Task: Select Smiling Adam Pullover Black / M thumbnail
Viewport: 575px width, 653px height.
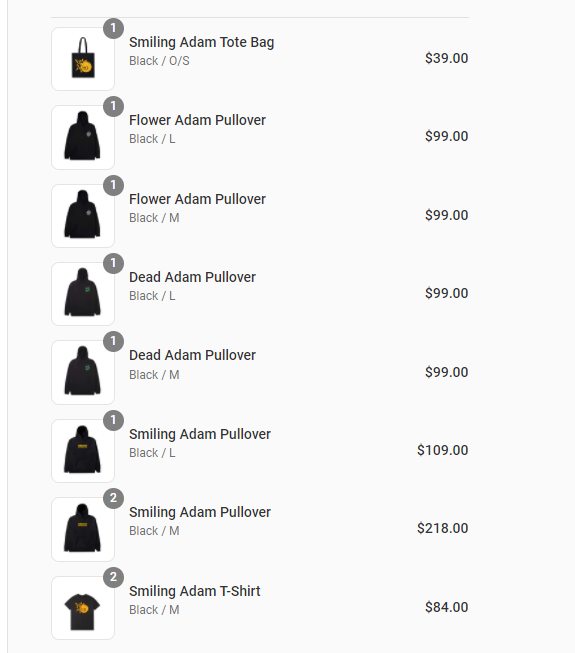Action: (83, 529)
